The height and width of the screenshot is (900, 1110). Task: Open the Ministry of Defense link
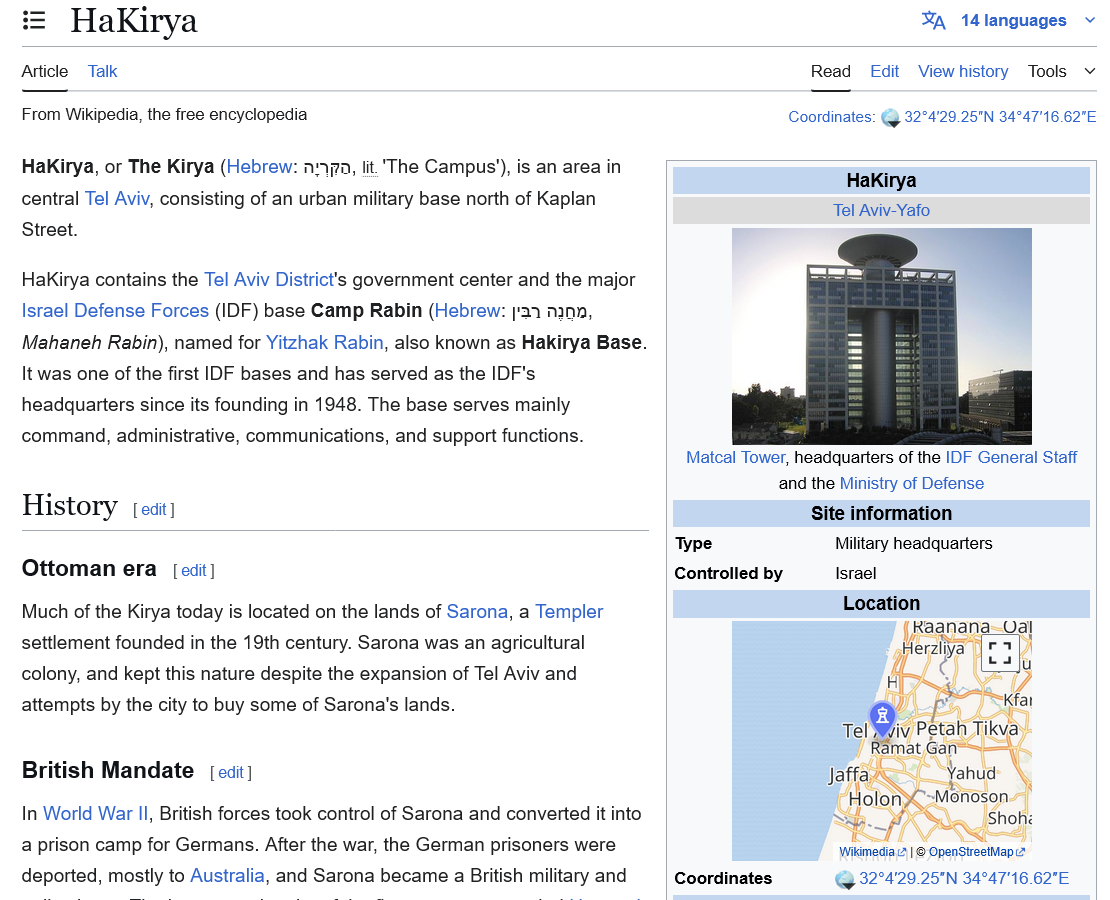tap(912, 484)
